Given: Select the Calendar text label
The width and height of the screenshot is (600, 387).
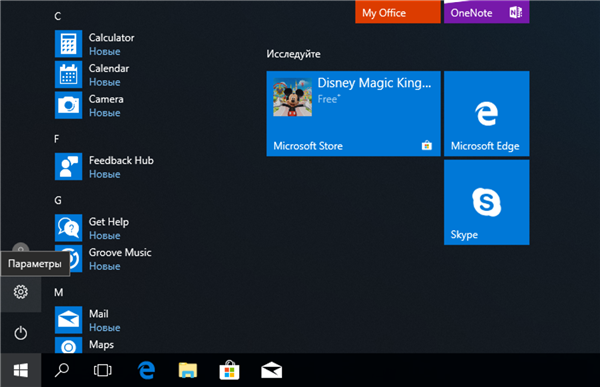Looking at the screenshot, I should coord(109,69).
